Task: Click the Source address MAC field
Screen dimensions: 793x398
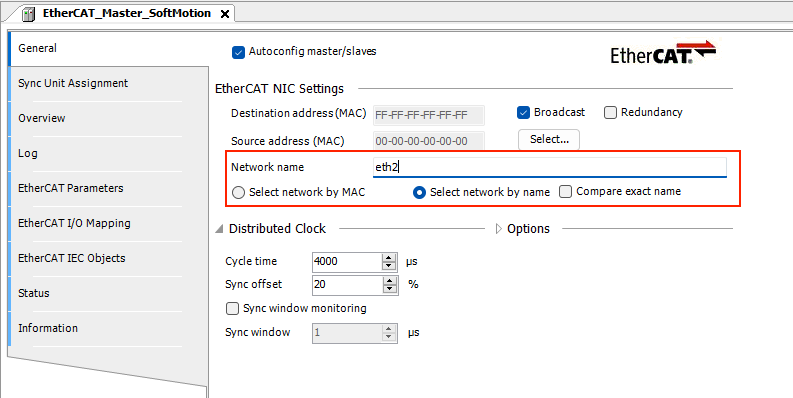Action: (429, 141)
